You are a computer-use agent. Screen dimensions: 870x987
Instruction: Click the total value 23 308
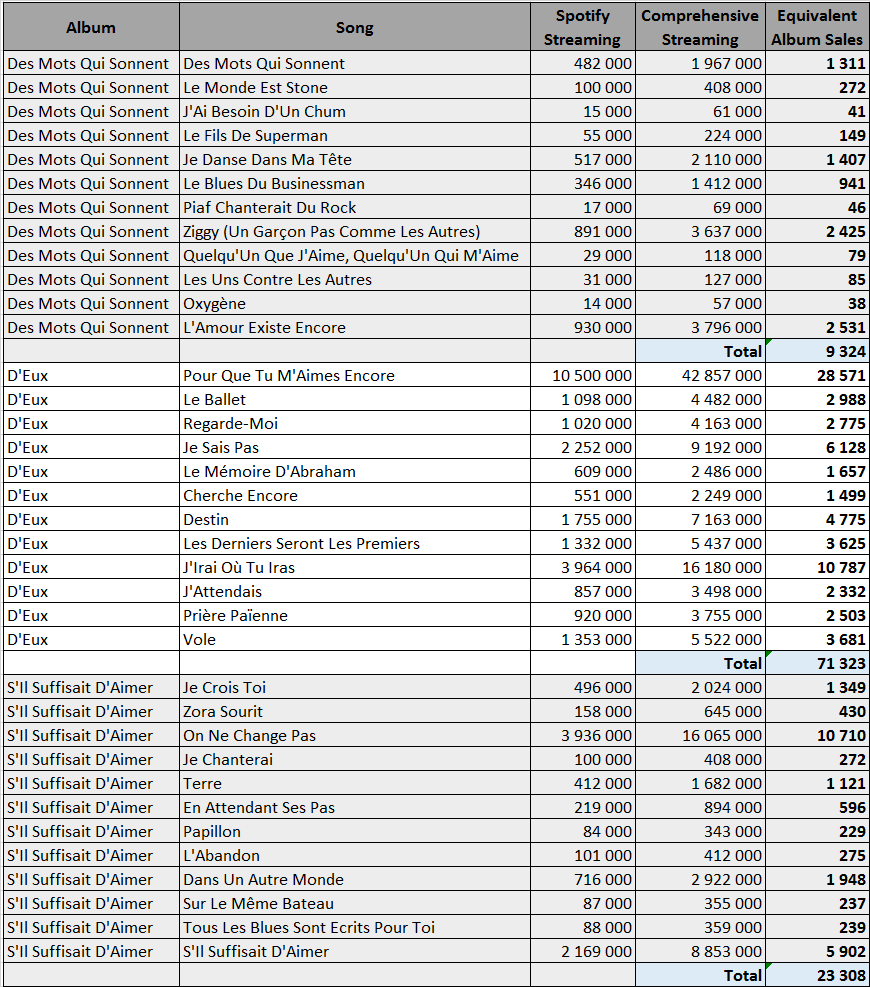(x=817, y=976)
